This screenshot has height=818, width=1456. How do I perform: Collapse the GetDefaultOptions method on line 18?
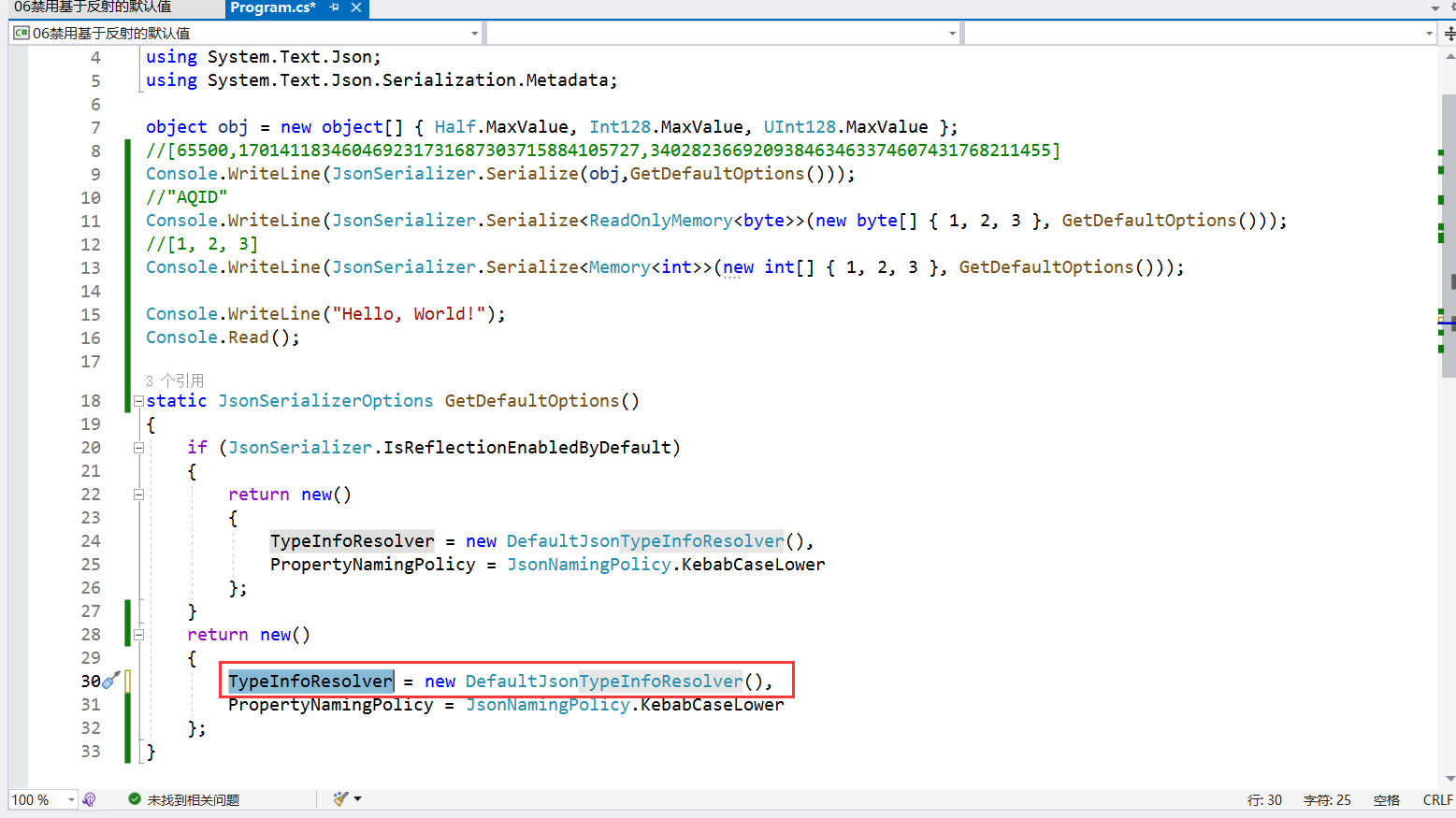138,401
